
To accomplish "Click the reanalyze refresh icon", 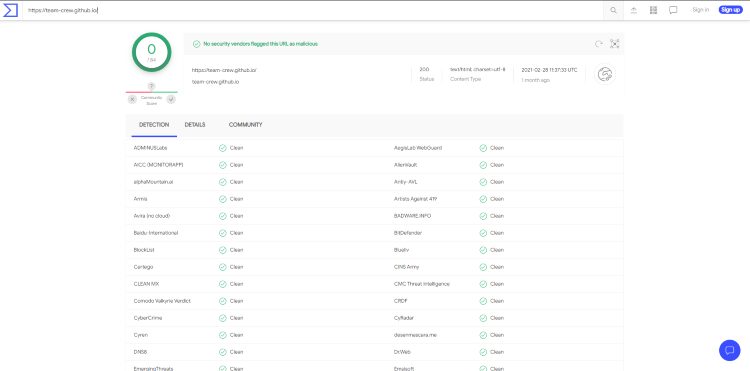I will (598, 44).
